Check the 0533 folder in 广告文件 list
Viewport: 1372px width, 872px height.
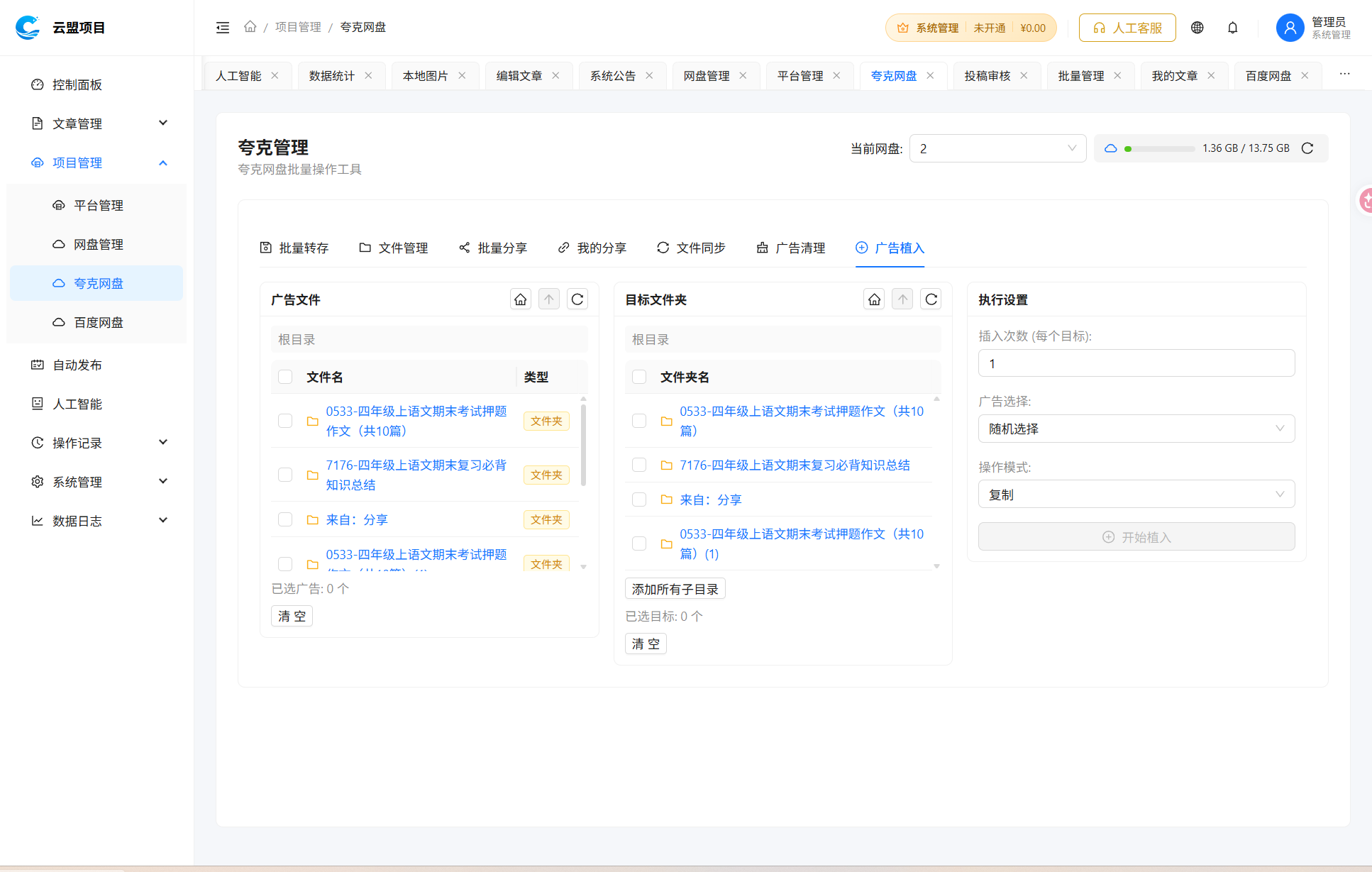point(285,421)
